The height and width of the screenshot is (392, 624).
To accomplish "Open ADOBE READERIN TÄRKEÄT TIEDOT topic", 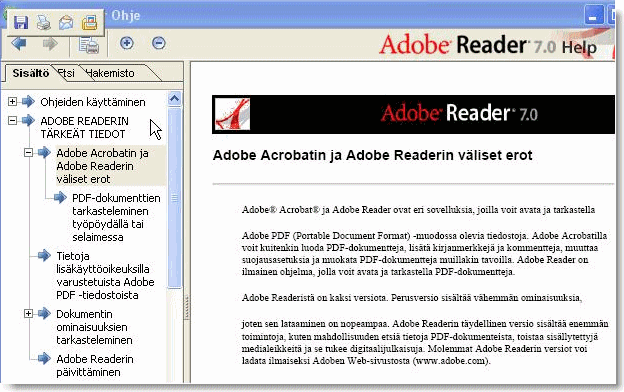I will pos(84,127).
